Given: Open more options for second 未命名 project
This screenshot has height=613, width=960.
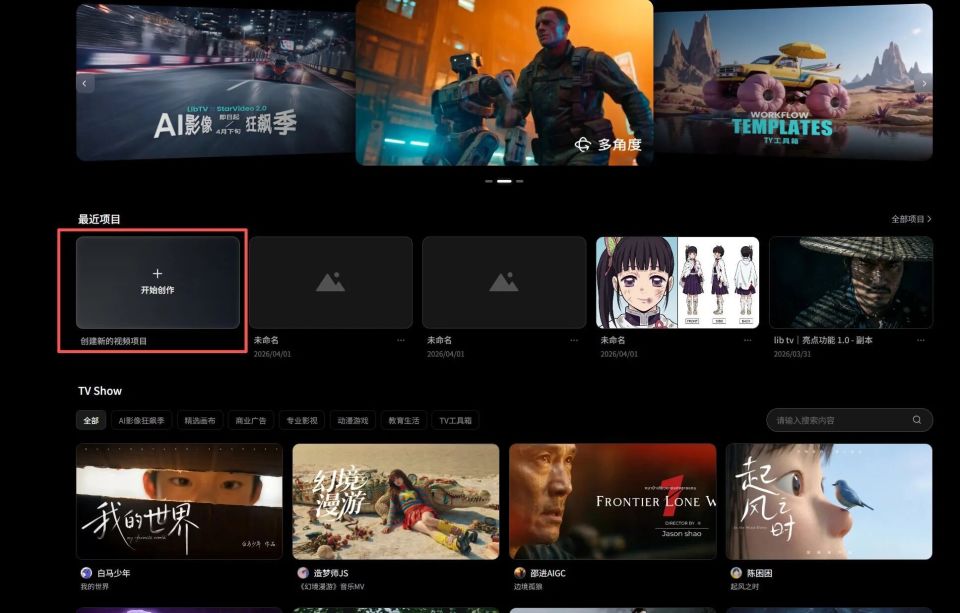Looking at the screenshot, I should tap(574, 340).
